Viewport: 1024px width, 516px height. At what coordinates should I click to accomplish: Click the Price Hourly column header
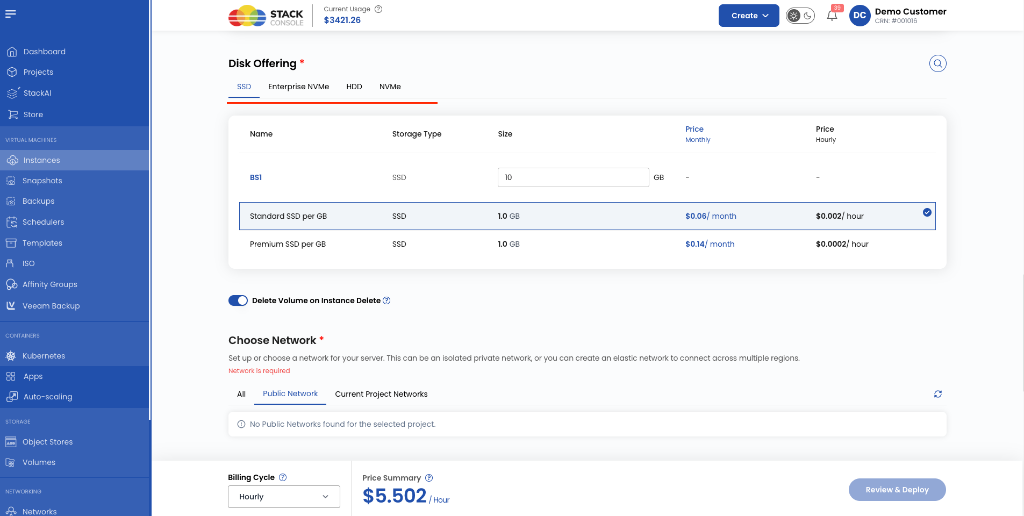click(825, 134)
